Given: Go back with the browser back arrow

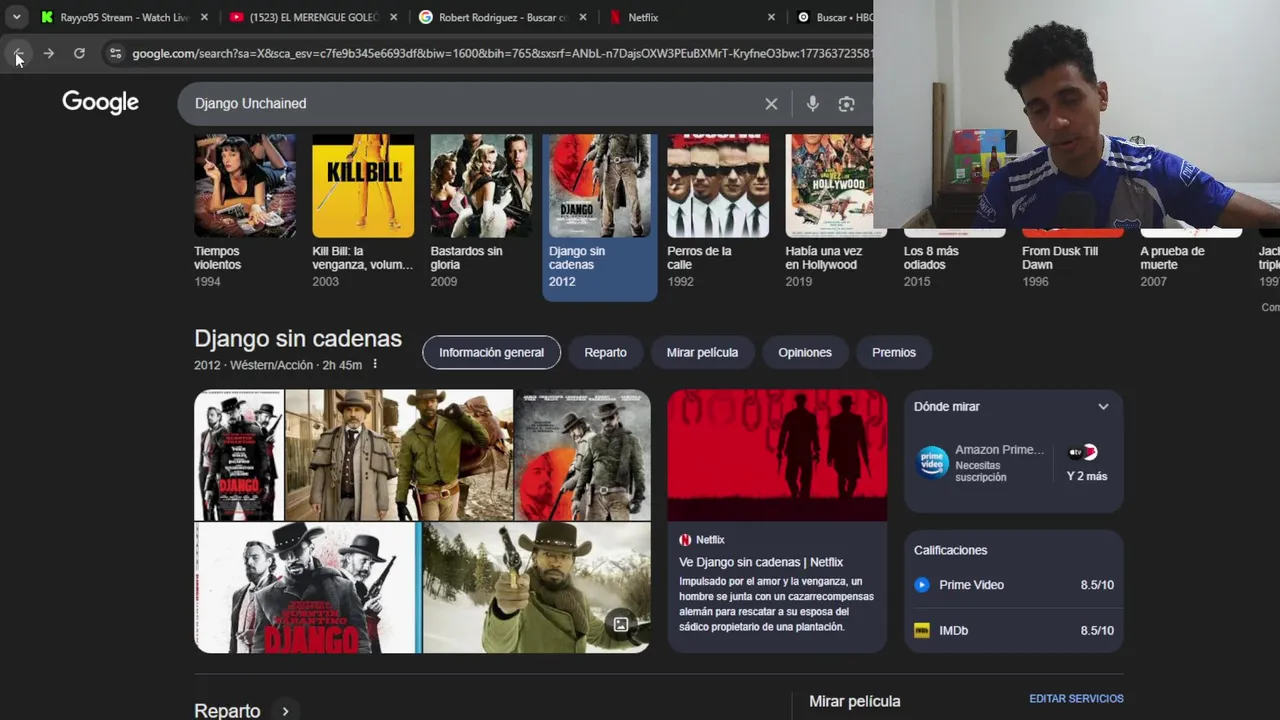Looking at the screenshot, I should pyautogui.click(x=18, y=53).
